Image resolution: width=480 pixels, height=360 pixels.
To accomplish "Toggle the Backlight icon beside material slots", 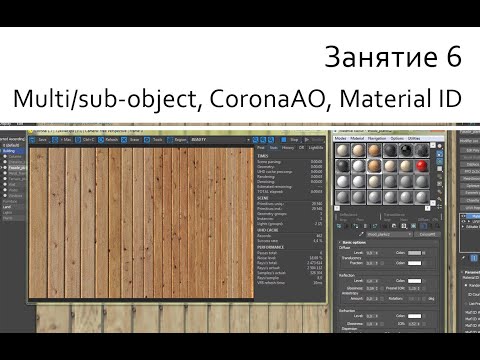I will tap(440, 154).
